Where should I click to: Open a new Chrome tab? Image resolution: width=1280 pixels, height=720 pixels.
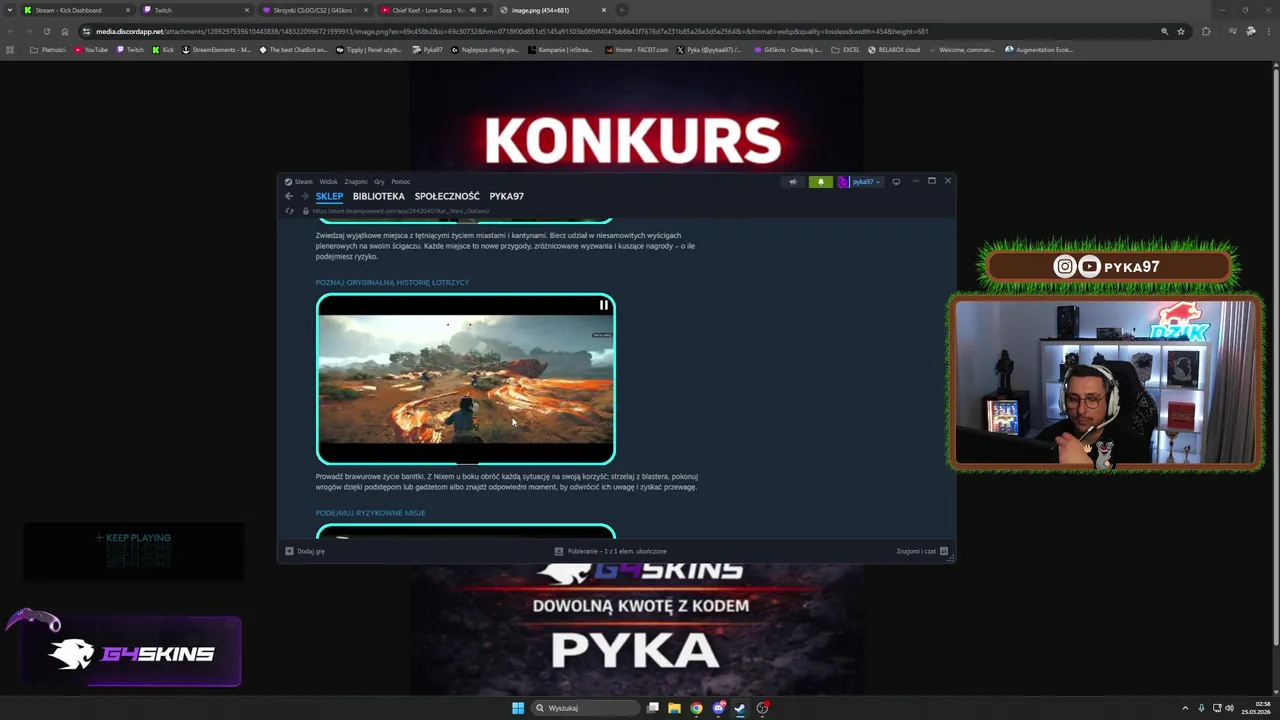(621, 10)
